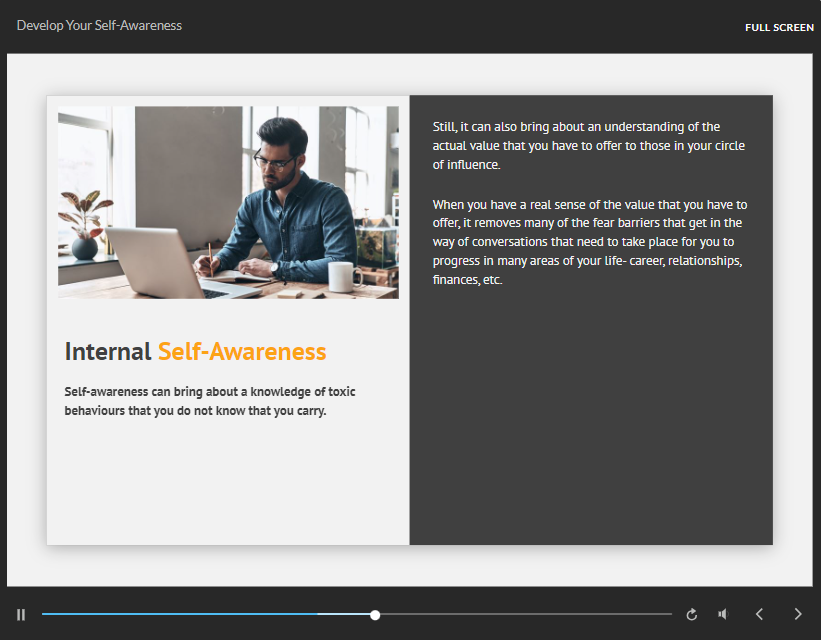
Task: Advance to the next slide arrow
Action: (797, 614)
